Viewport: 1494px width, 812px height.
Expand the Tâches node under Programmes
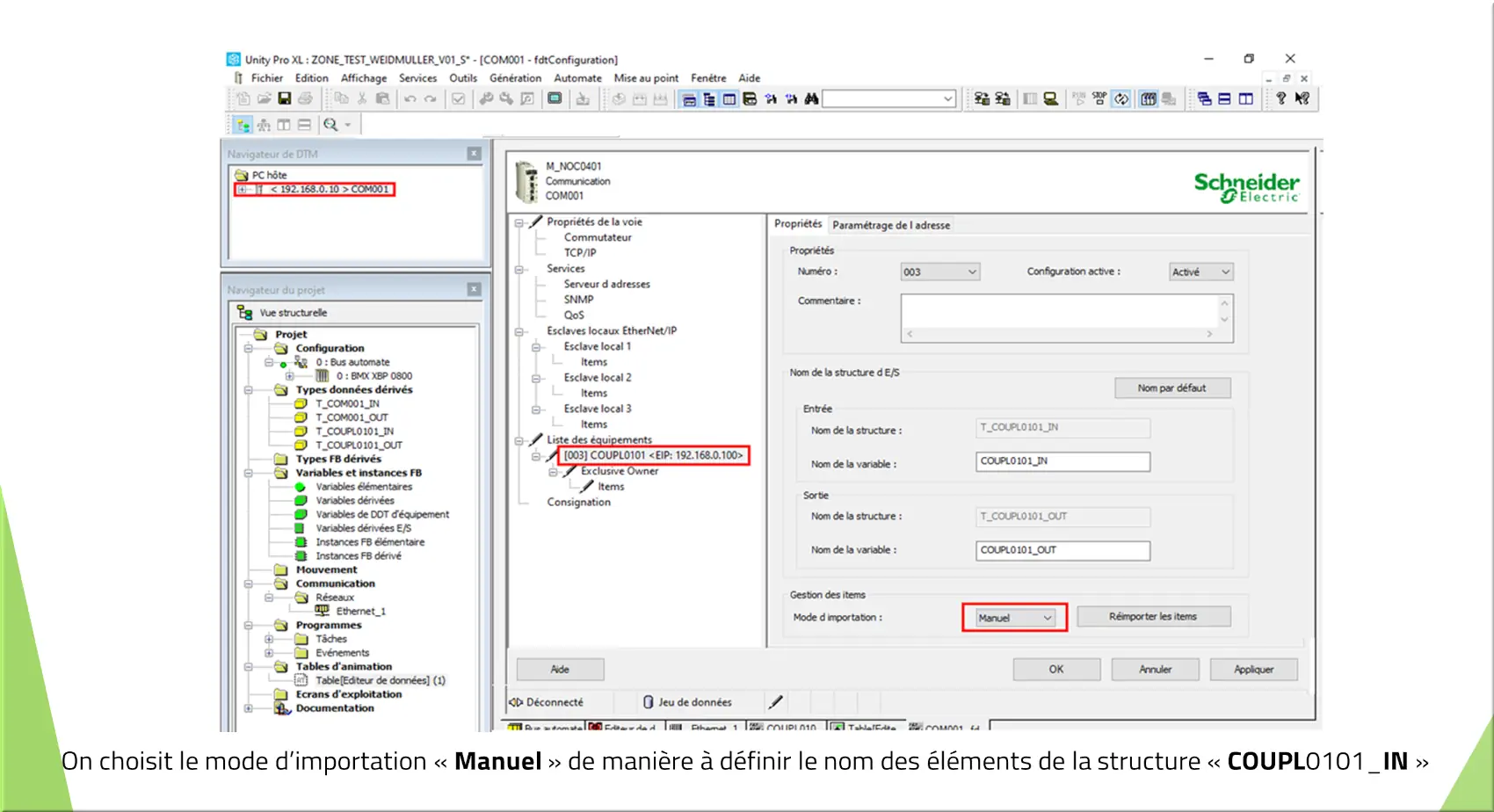pyautogui.click(x=269, y=639)
